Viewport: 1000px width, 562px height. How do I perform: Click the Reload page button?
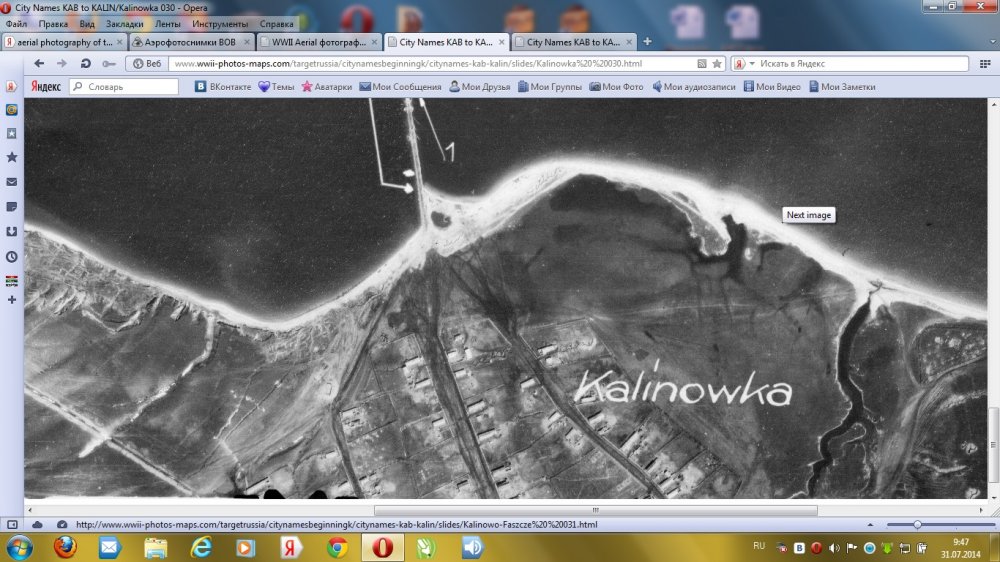pos(86,63)
